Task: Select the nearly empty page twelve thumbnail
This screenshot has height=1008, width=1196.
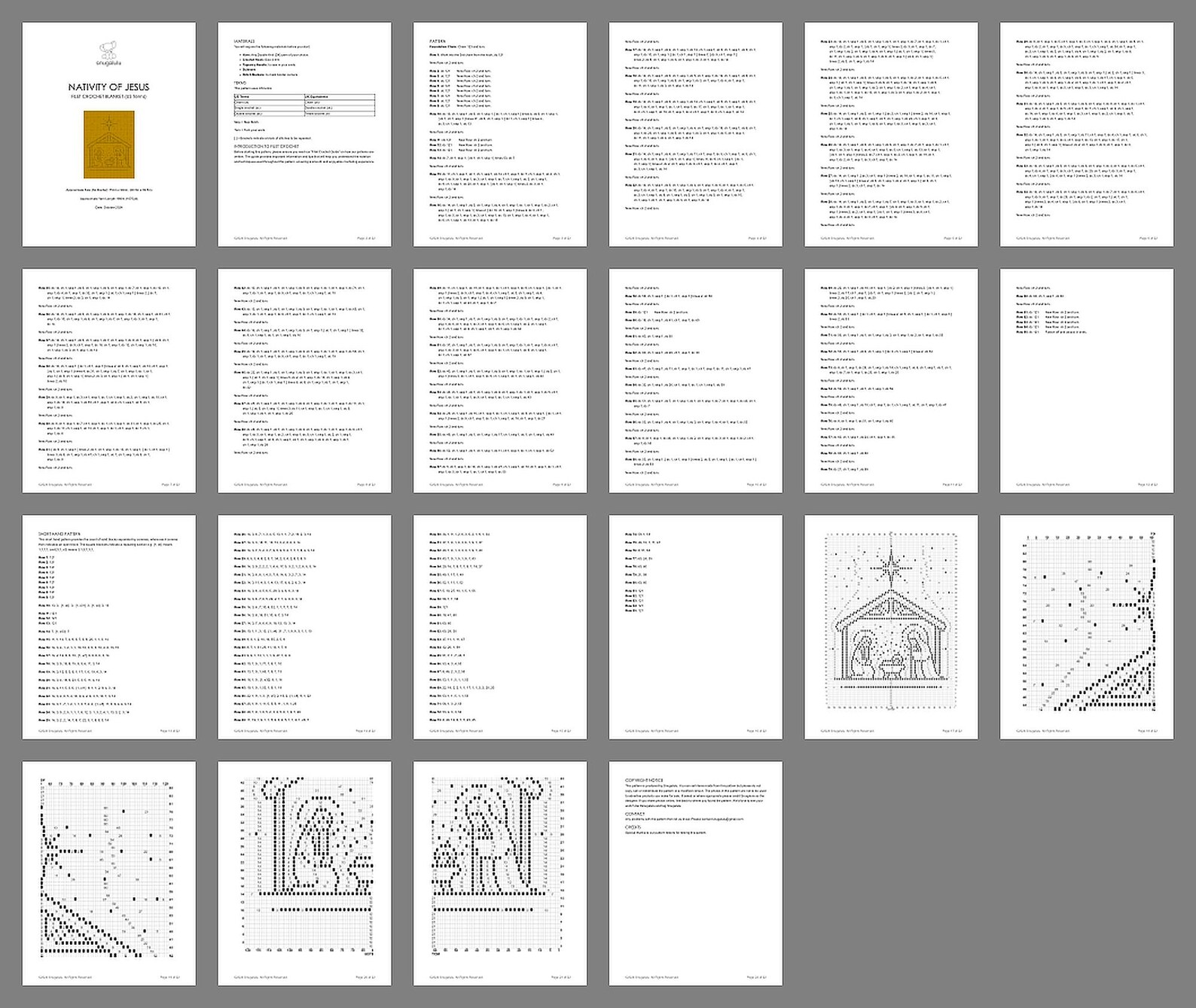Action: coord(1087,380)
